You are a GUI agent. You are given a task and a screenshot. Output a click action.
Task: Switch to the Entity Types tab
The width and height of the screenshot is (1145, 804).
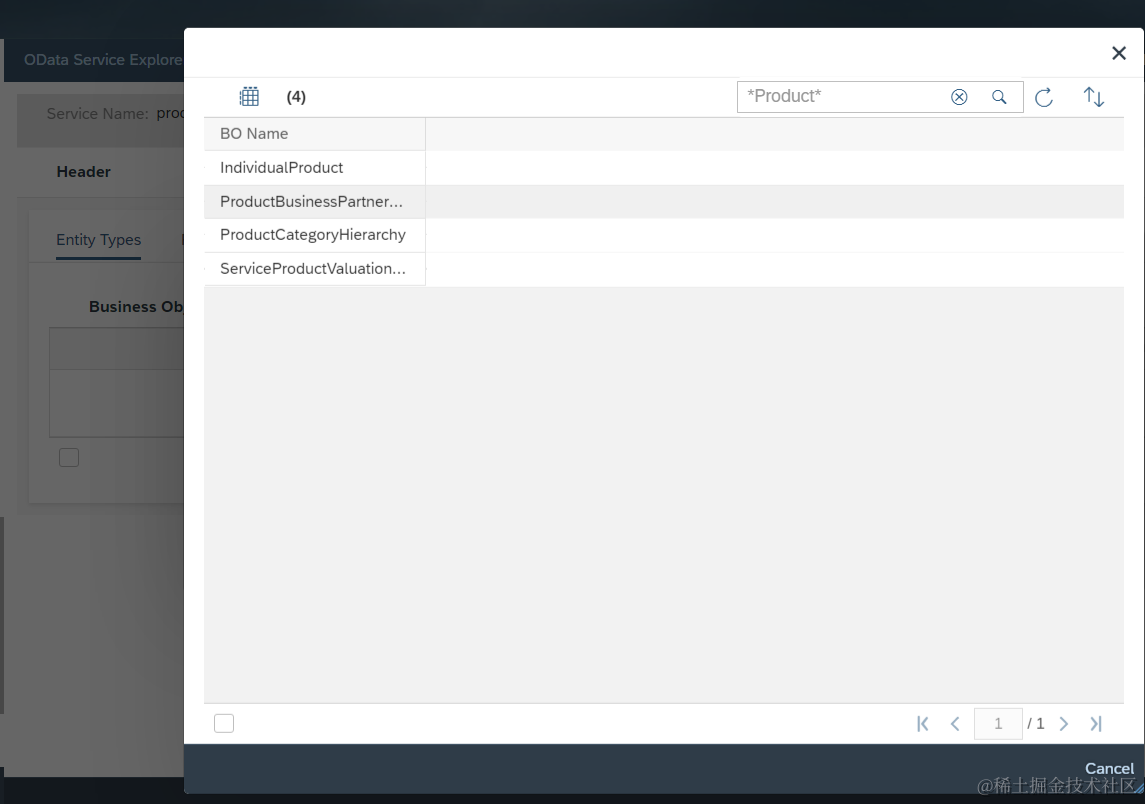click(99, 240)
